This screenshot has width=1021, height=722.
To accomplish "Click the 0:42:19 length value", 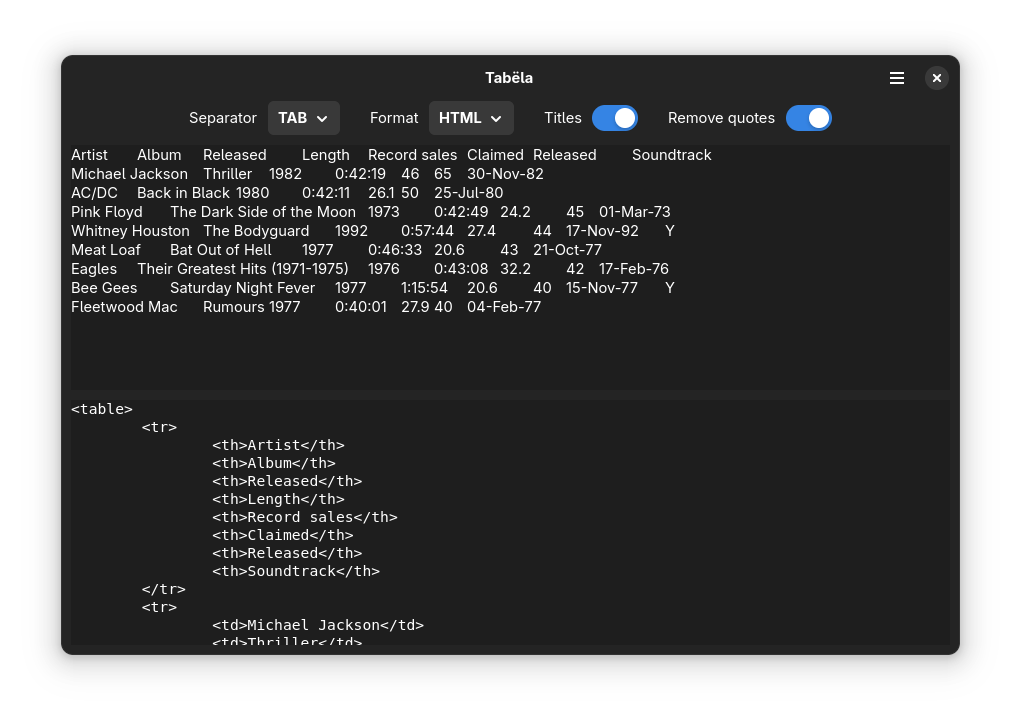I will point(360,174).
